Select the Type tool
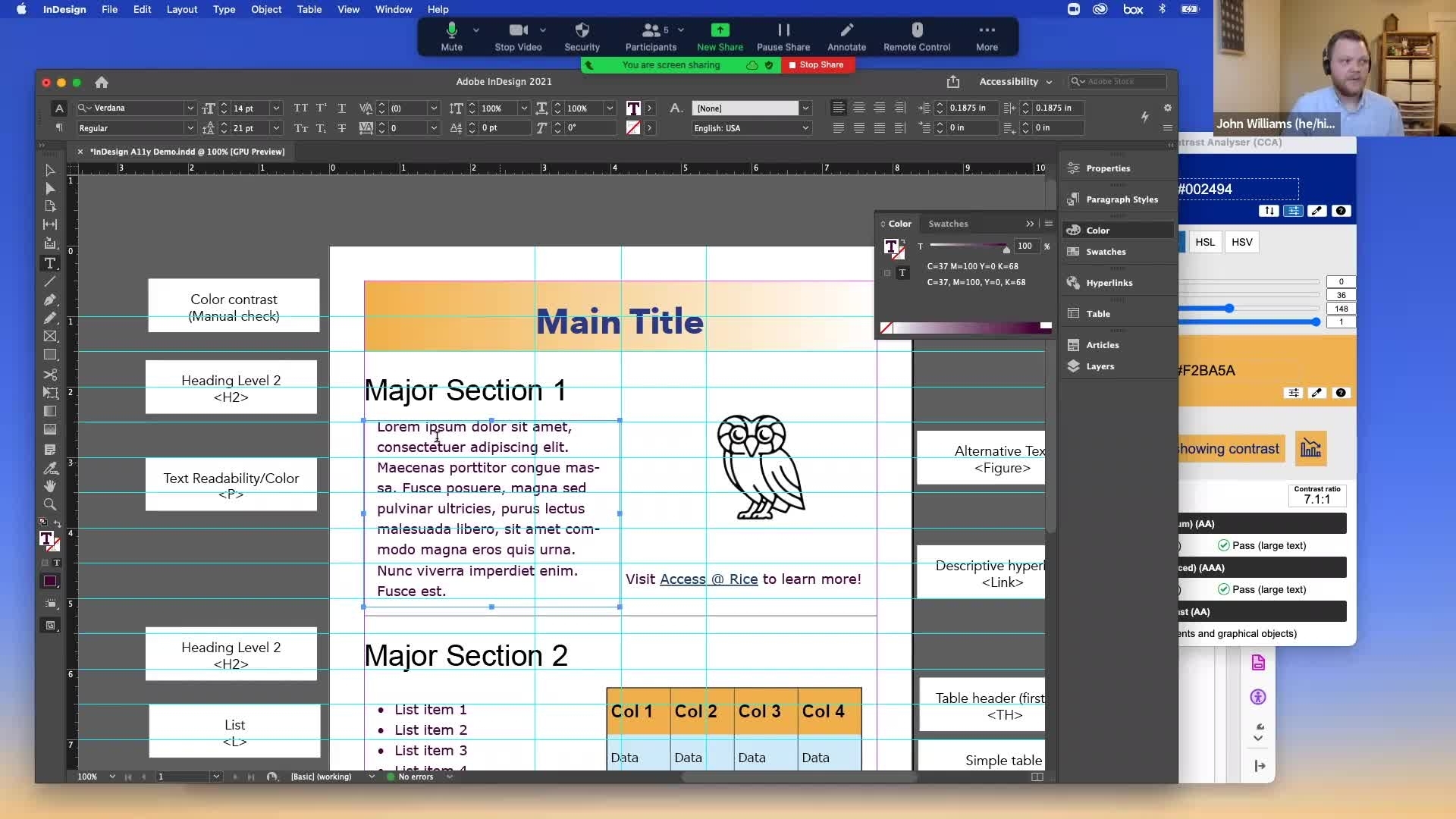1456x819 pixels. pos(50,263)
